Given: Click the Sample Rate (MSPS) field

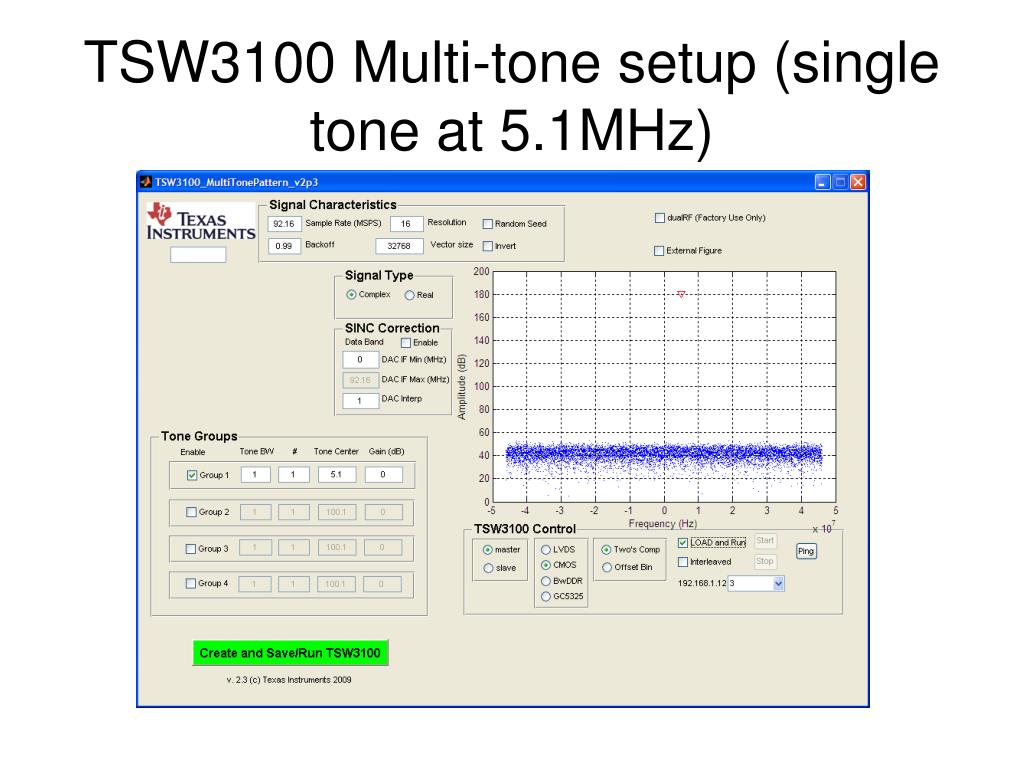Looking at the screenshot, I should click(x=284, y=224).
